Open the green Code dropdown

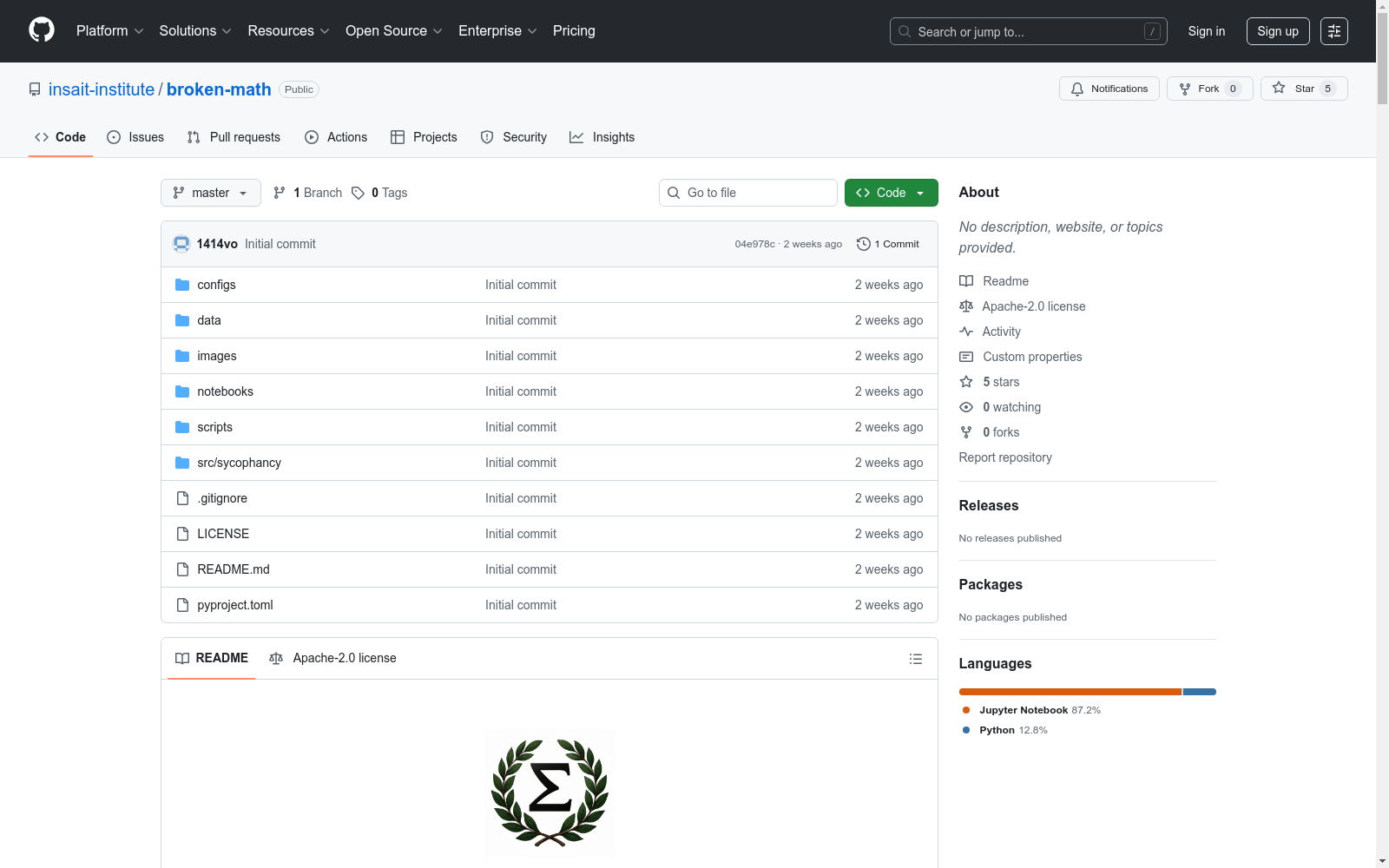[891, 193]
